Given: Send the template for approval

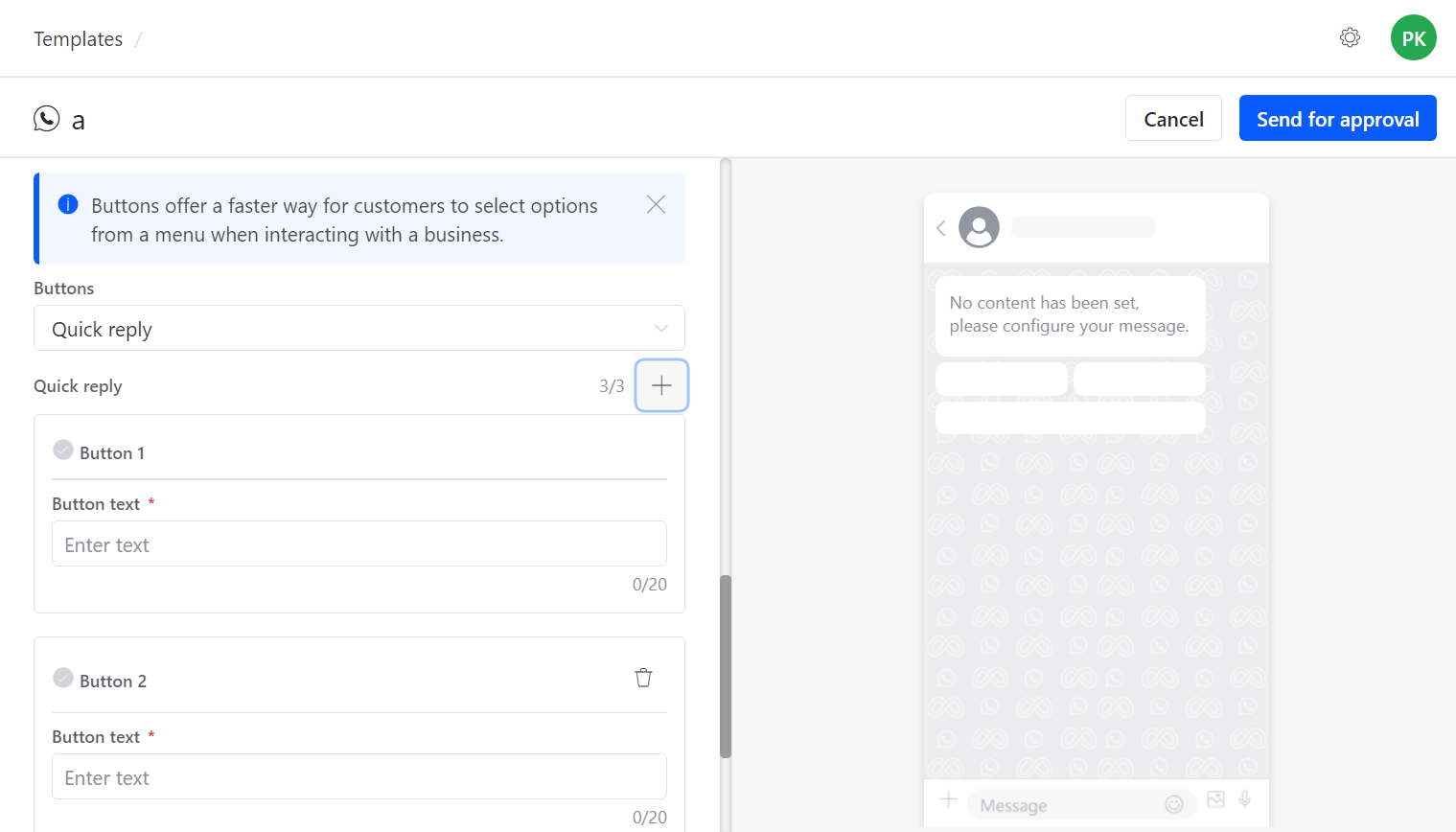Looking at the screenshot, I should click(1337, 118).
